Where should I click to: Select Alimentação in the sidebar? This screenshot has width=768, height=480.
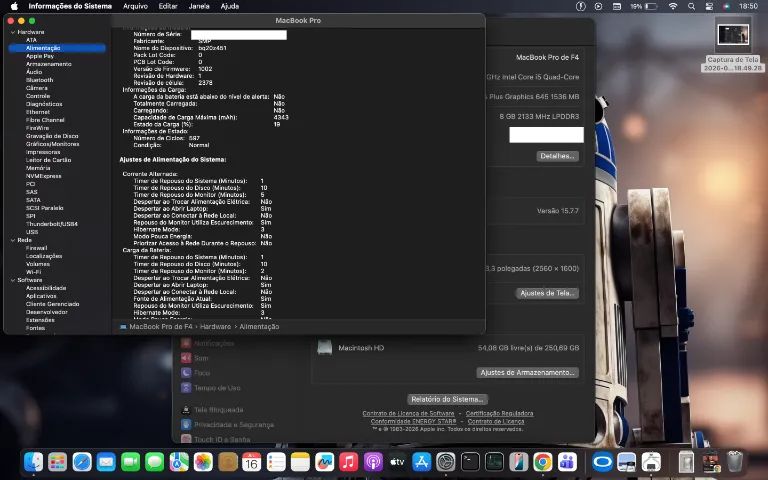point(57,48)
